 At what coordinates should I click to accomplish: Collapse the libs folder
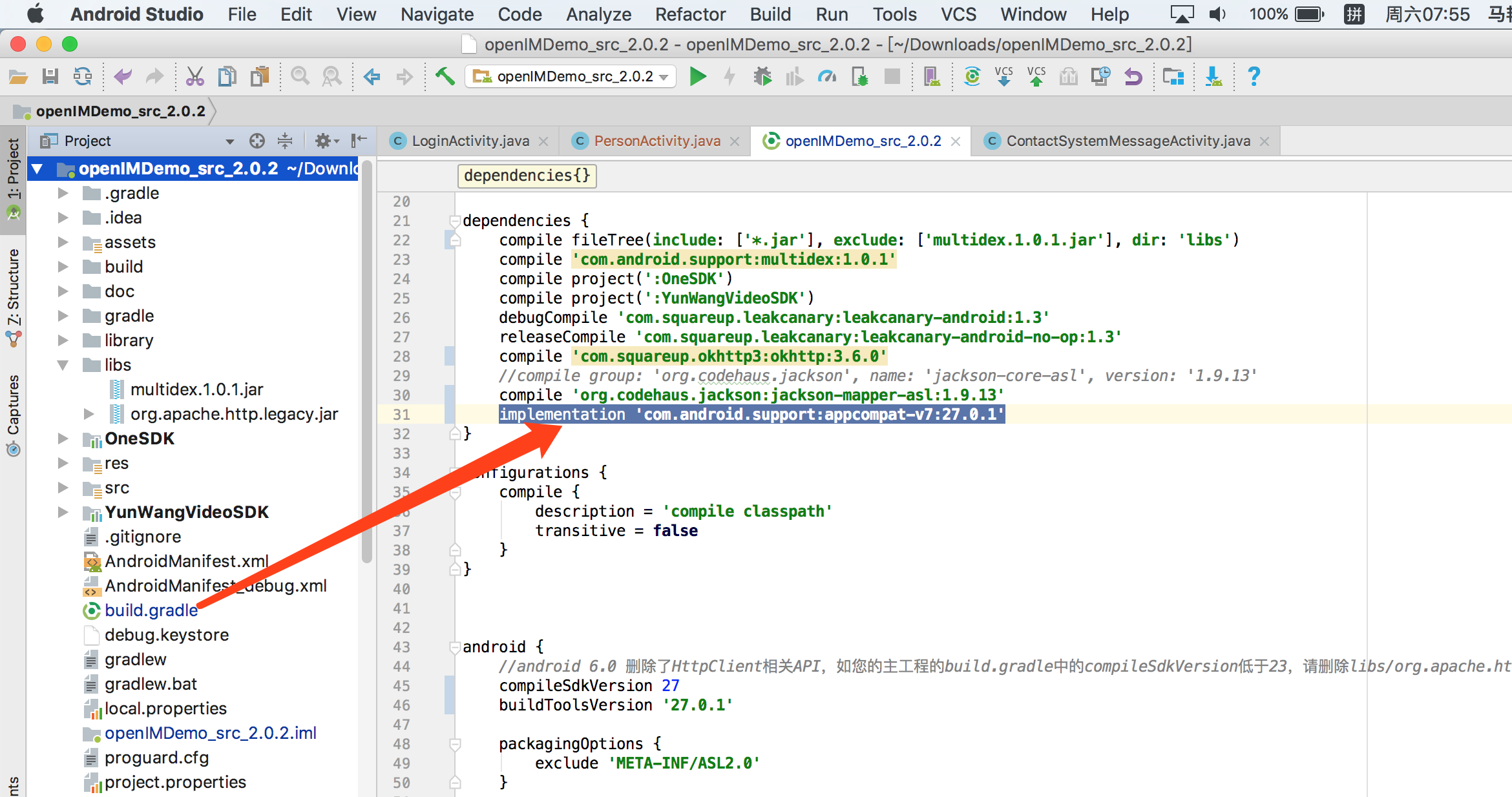pos(63,365)
